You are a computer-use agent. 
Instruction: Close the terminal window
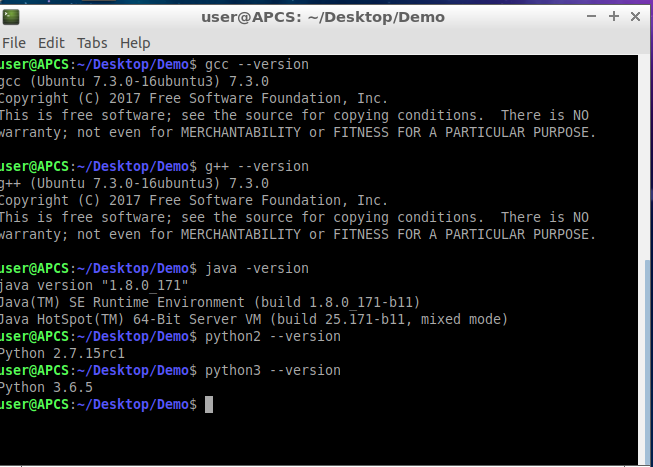click(x=636, y=17)
